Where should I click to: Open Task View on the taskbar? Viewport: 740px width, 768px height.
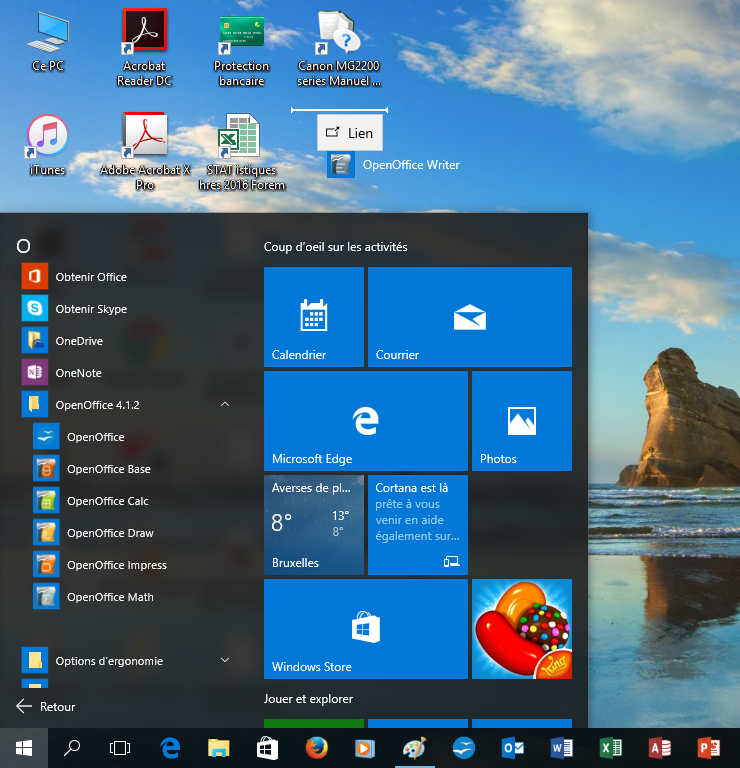120,748
